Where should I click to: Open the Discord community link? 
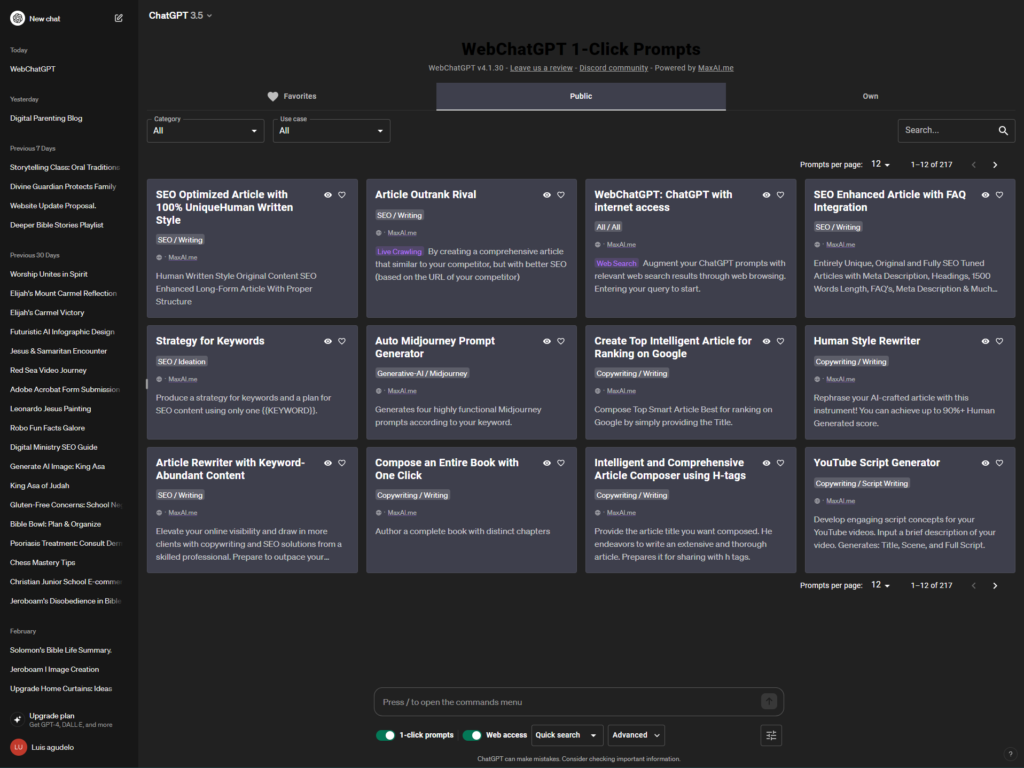(613, 68)
